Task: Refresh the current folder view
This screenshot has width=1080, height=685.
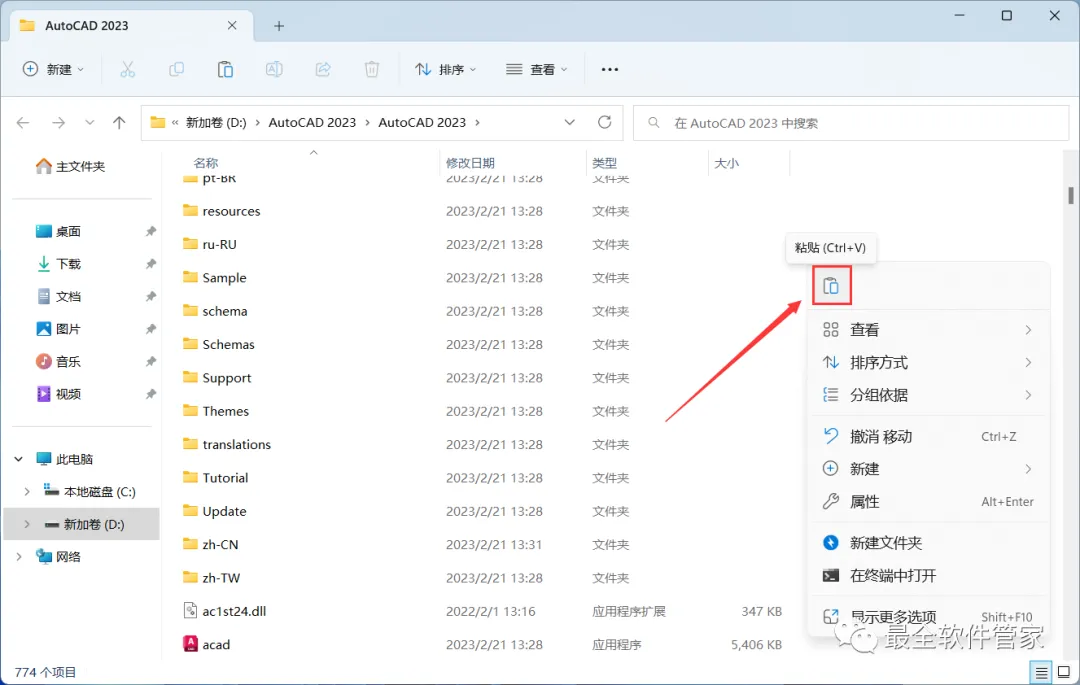Action: click(605, 123)
